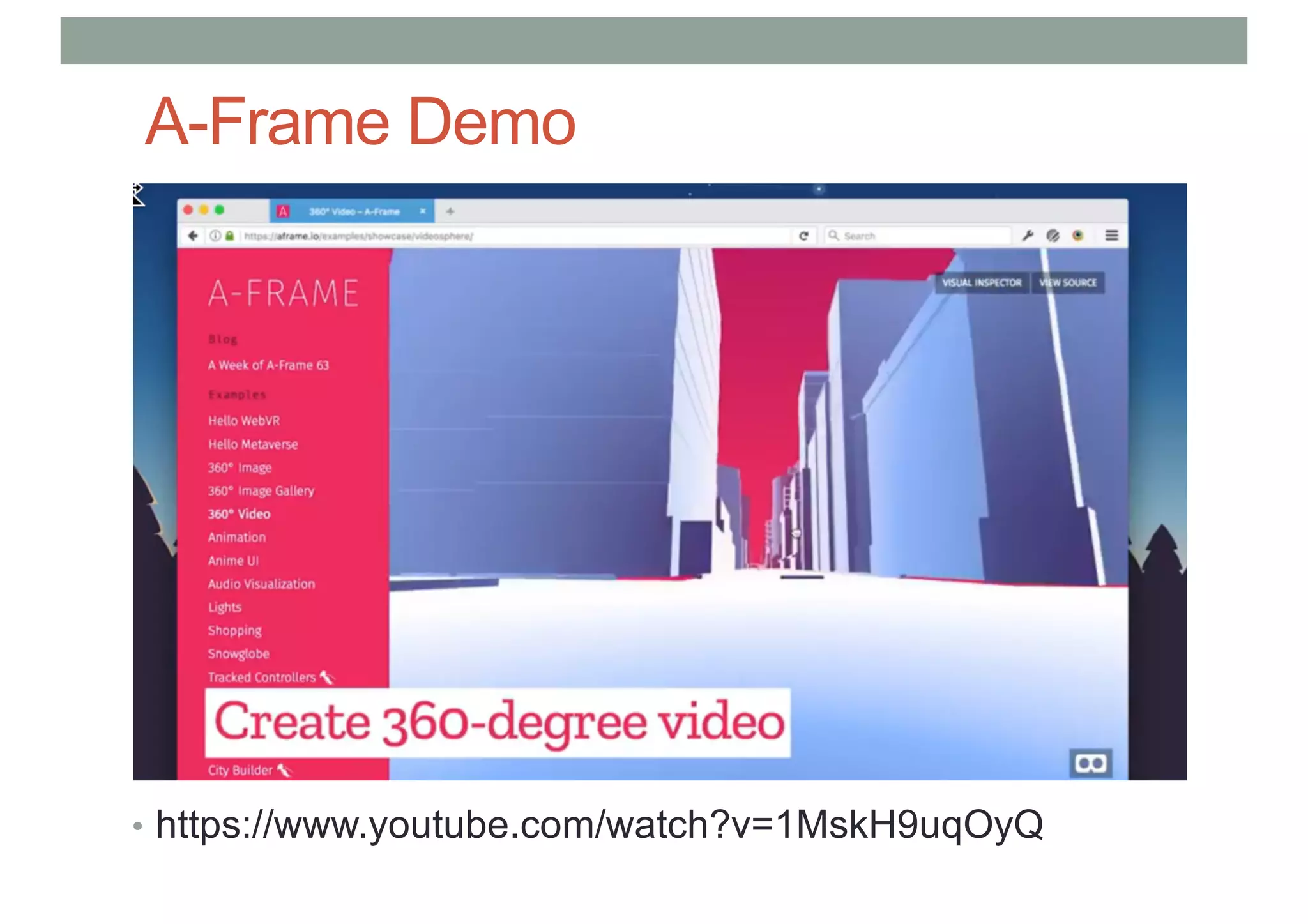Open the Shopping example

(x=234, y=631)
